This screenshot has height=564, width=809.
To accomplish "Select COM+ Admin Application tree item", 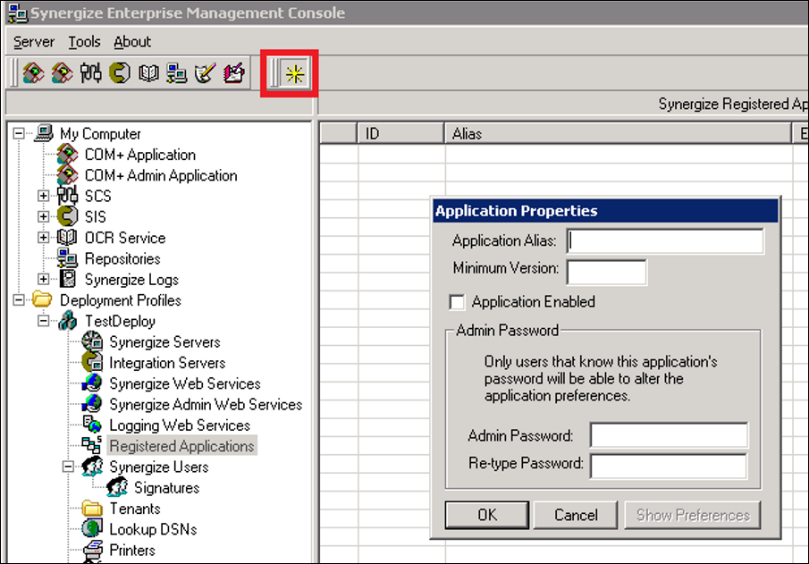I will [160, 175].
